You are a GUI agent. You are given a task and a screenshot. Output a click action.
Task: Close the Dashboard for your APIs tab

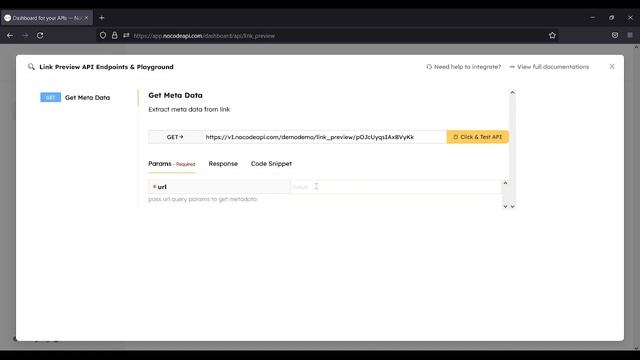86,18
